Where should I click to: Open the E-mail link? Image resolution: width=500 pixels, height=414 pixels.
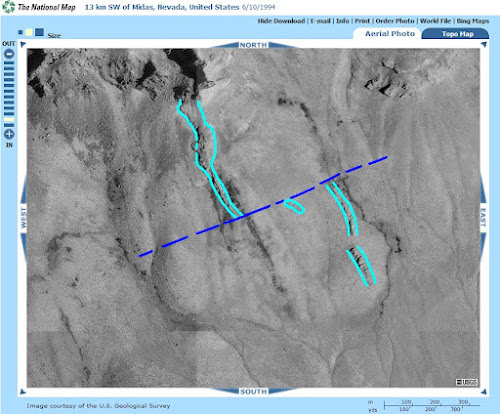click(x=320, y=21)
